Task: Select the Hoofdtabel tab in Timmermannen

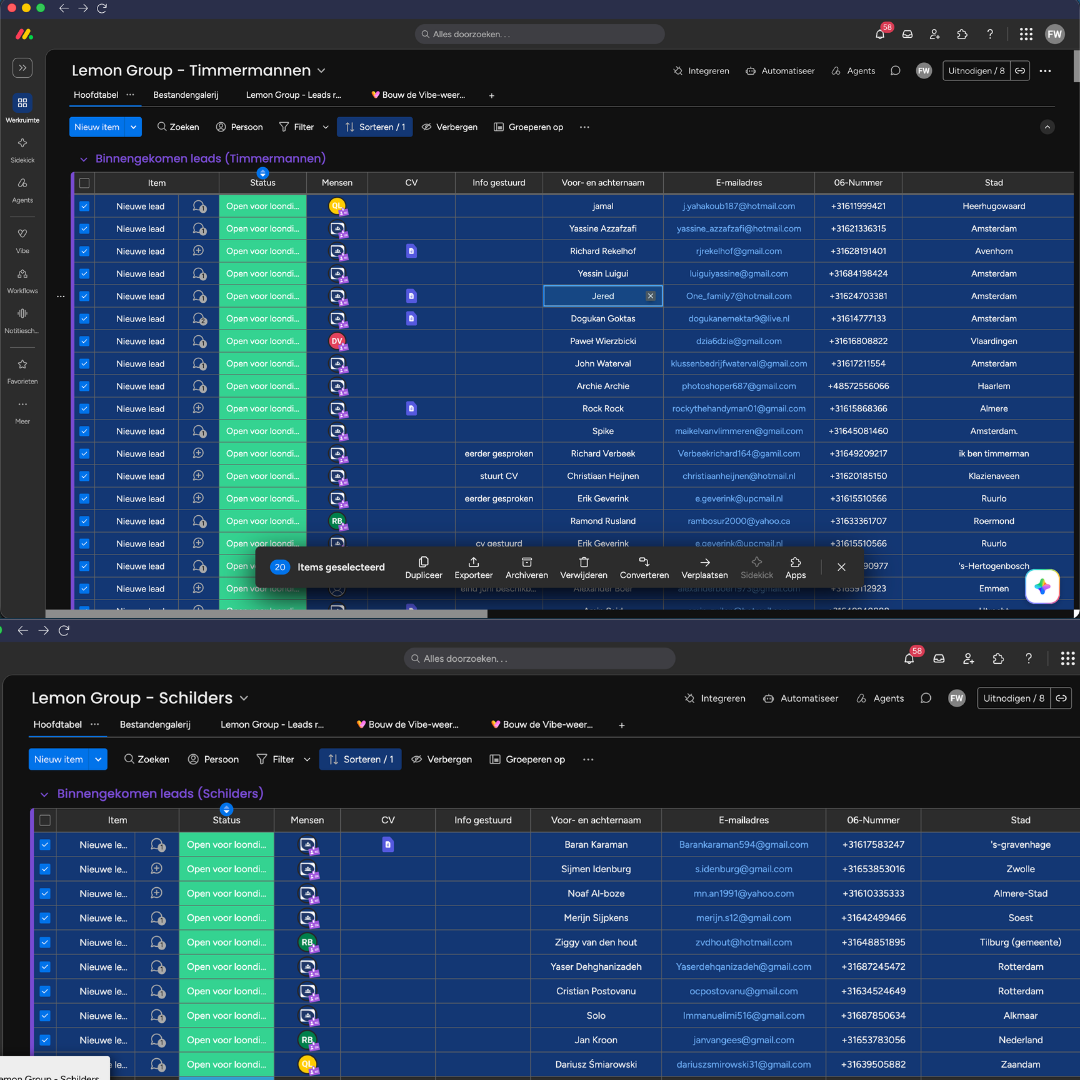Action: 96,95
